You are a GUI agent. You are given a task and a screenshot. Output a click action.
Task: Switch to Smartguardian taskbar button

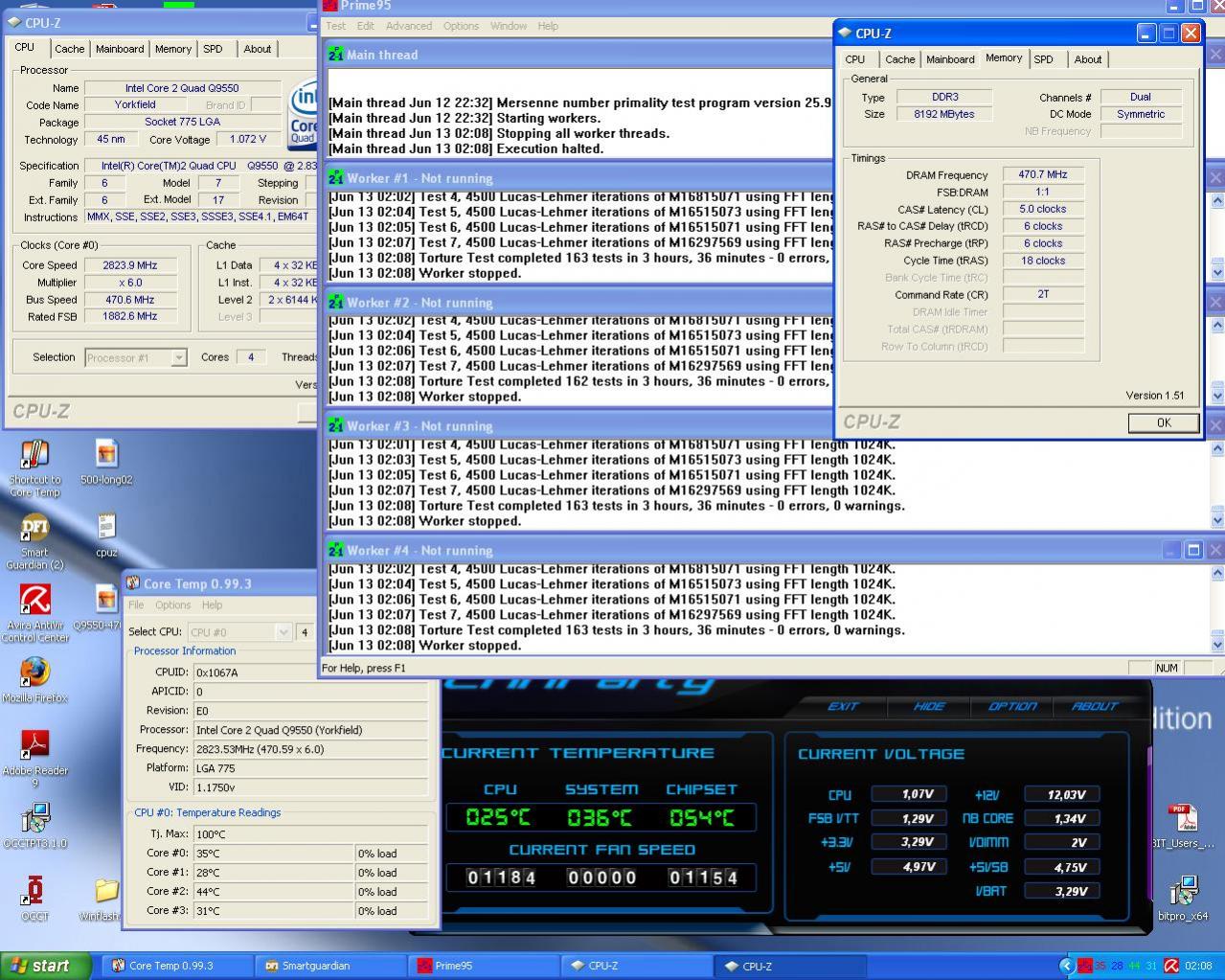329,966
